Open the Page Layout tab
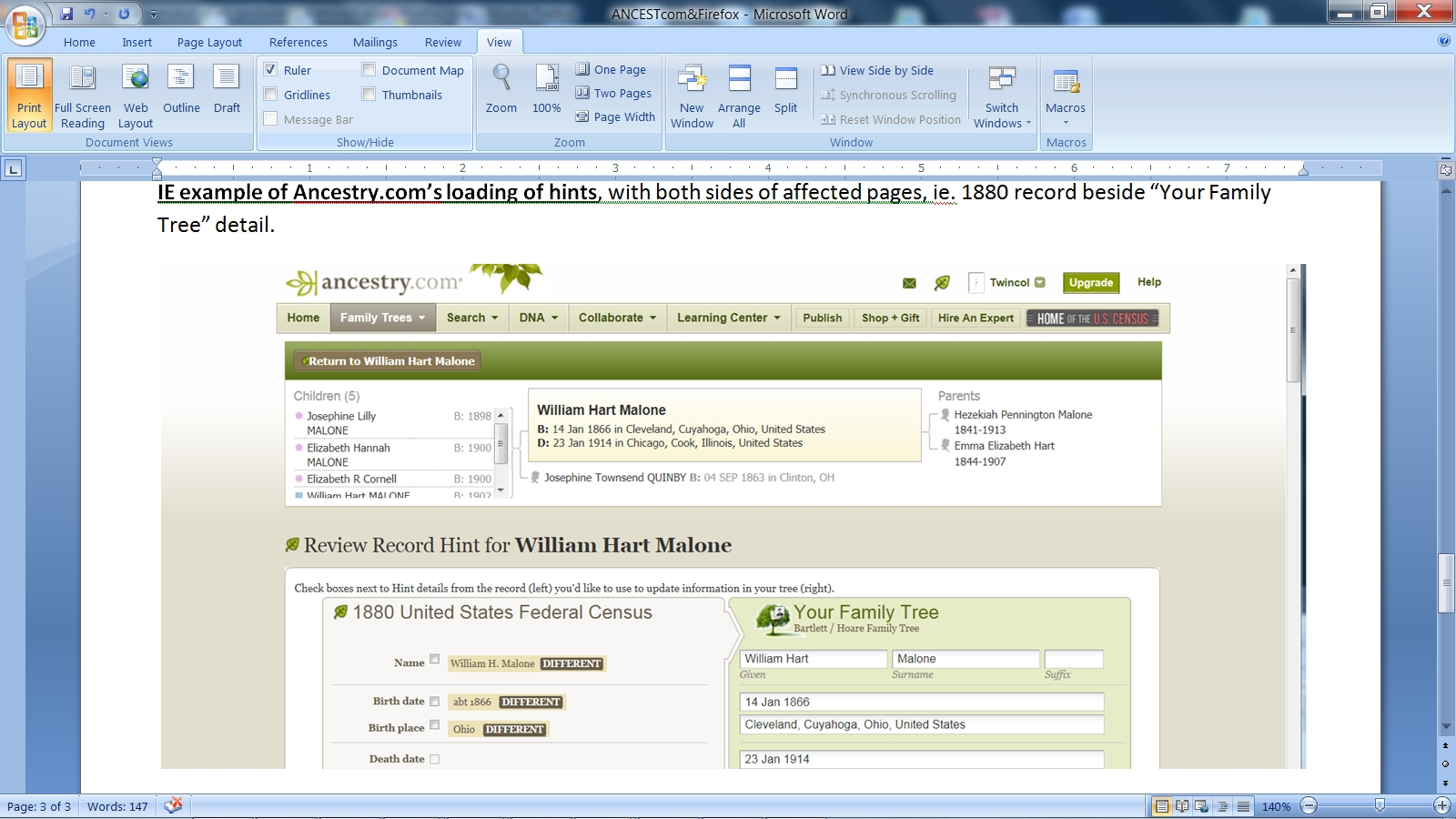Image resolution: width=1456 pixels, height=819 pixels. click(209, 42)
